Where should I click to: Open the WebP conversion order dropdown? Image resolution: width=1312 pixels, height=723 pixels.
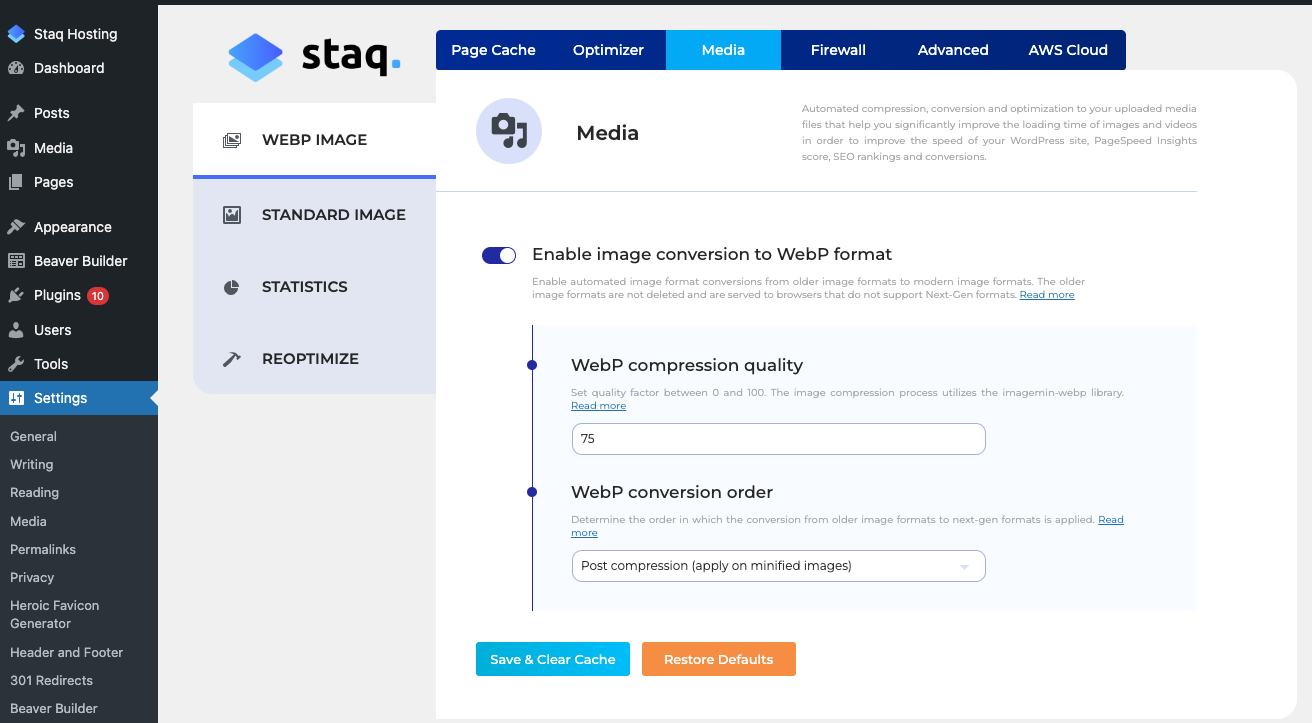click(x=778, y=565)
